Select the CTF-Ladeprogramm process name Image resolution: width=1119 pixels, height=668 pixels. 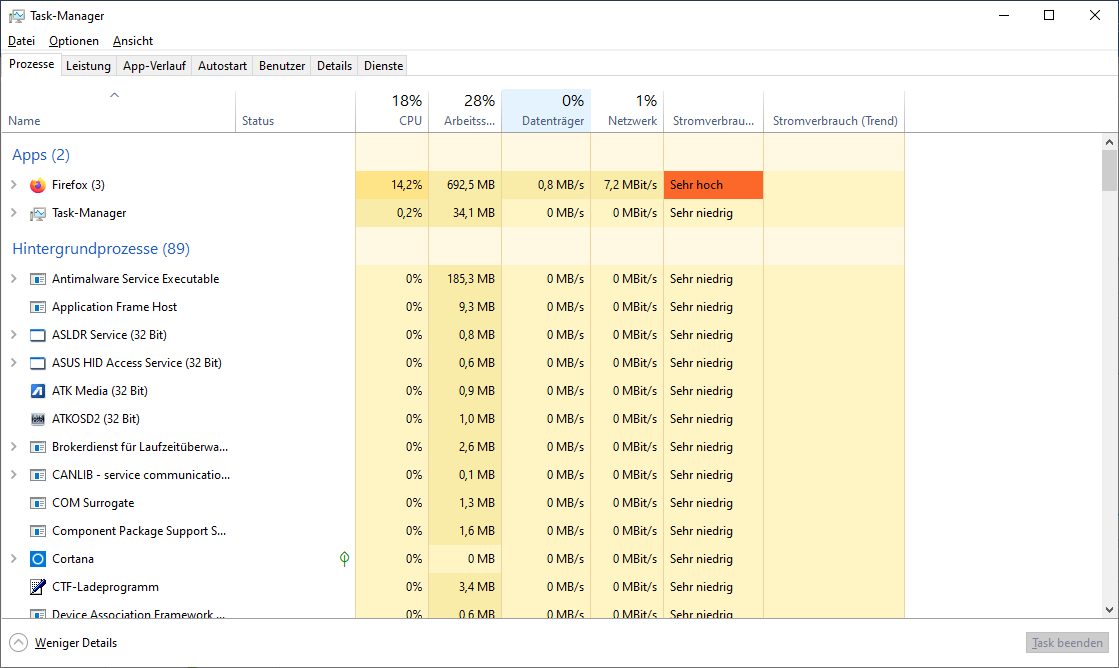(106, 587)
